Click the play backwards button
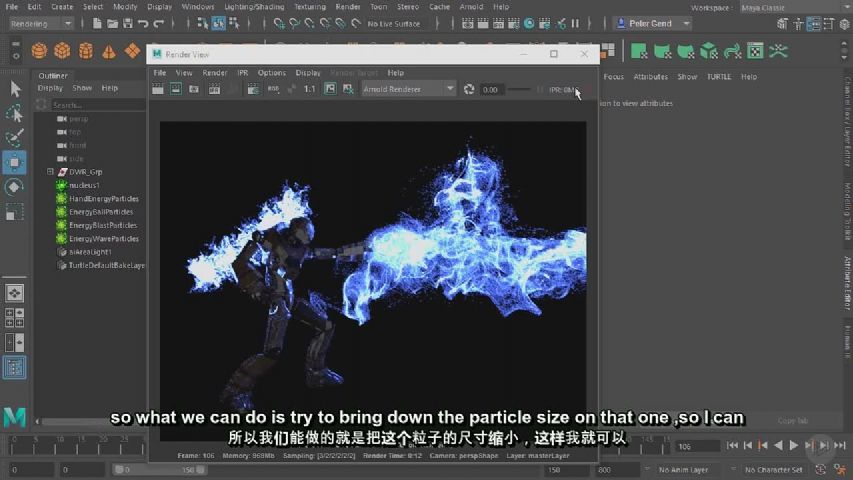 click(778, 445)
